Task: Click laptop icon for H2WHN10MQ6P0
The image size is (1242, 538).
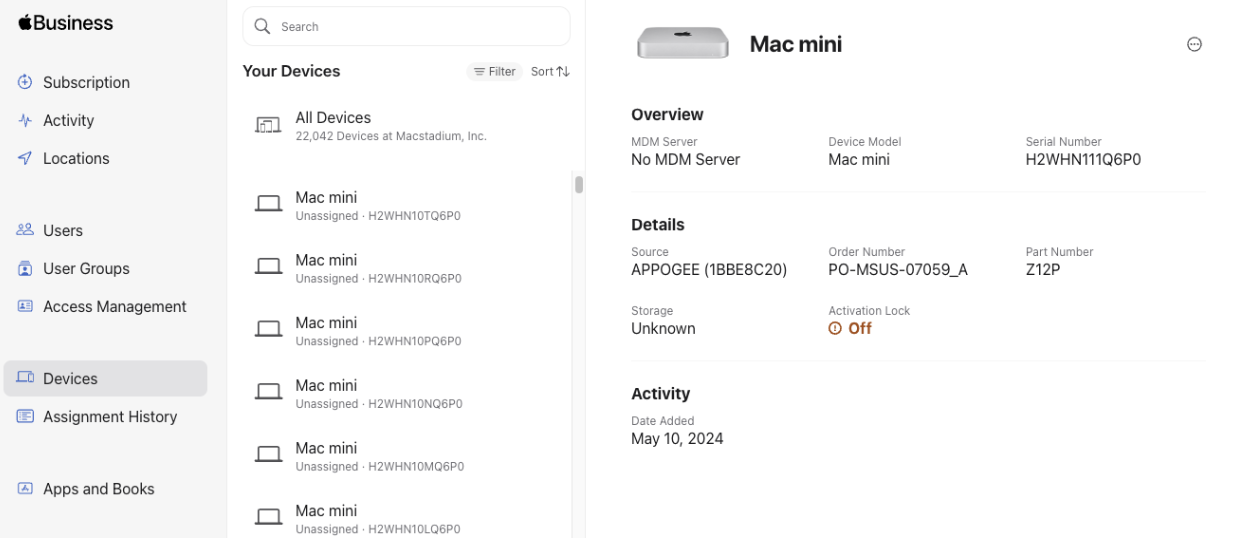Action: coord(268,454)
